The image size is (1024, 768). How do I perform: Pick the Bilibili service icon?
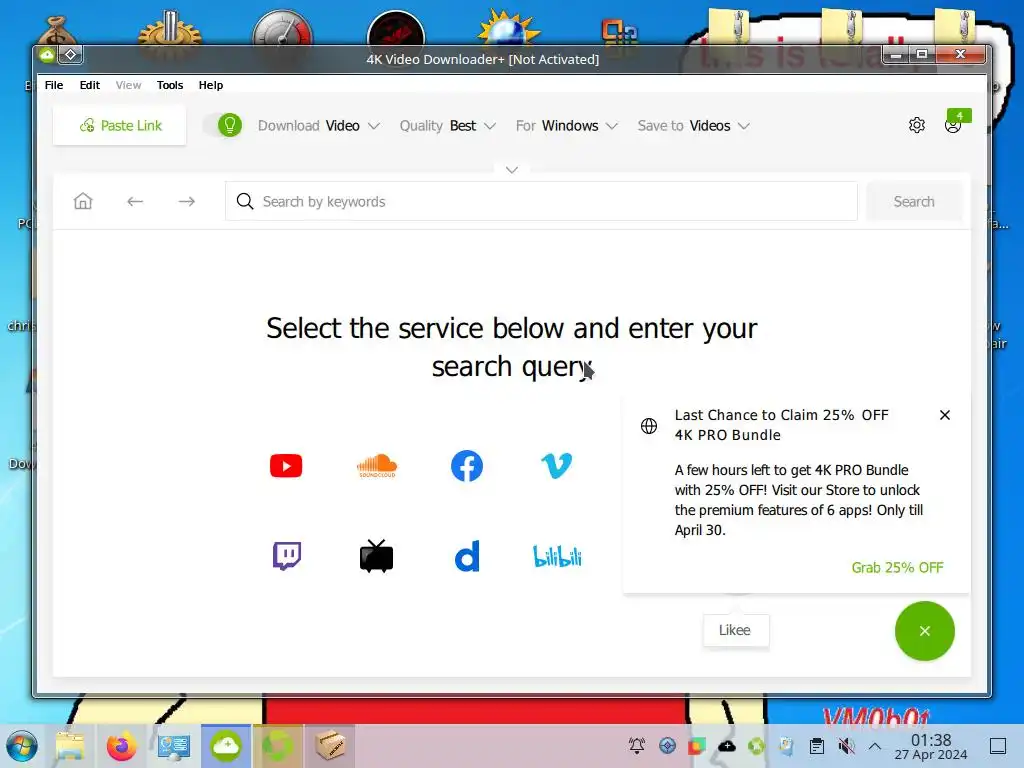pyautogui.click(x=557, y=556)
